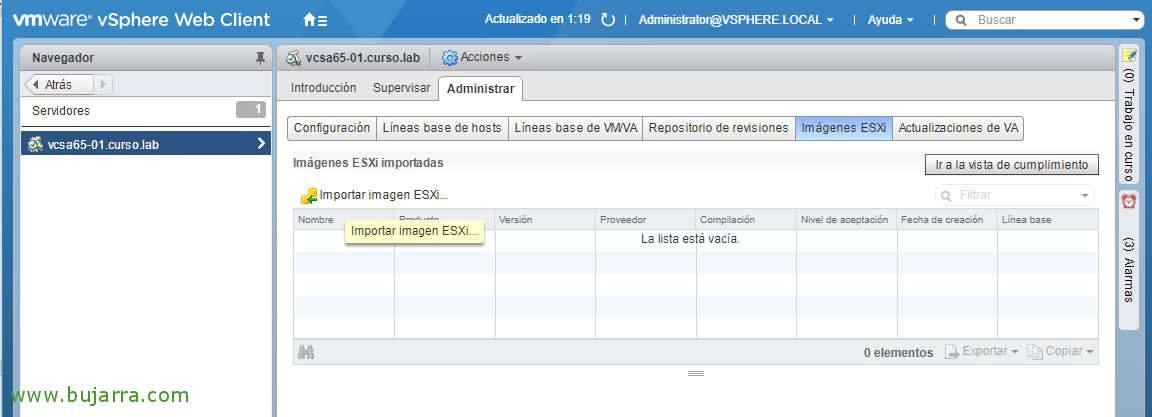Image resolution: width=1152 pixels, height=417 pixels.
Task: Sort by the Compilación column header
Action: [x=746, y=220]
